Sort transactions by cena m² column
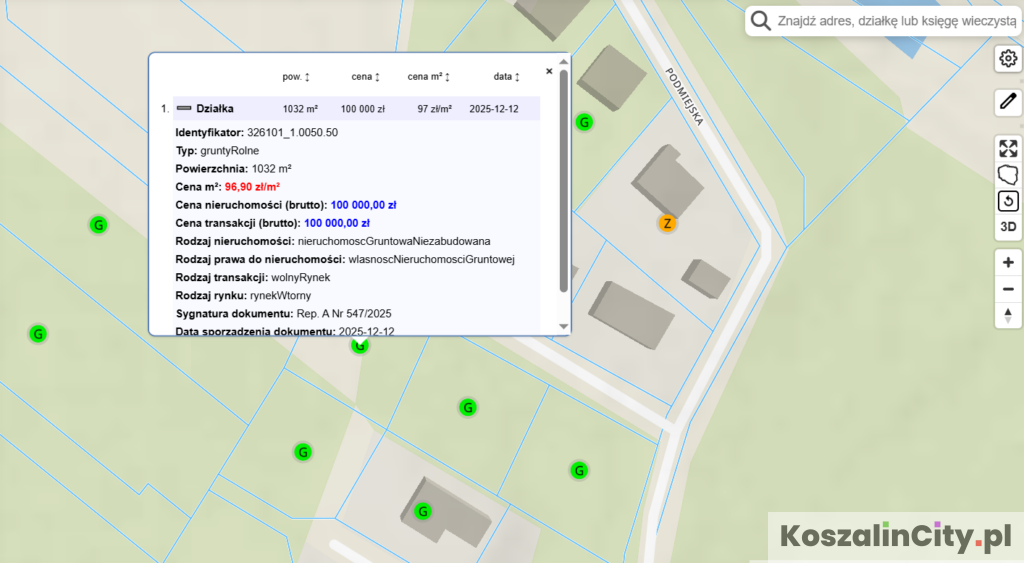This screenshot has width=1024, height=563. tap(429, 77)
